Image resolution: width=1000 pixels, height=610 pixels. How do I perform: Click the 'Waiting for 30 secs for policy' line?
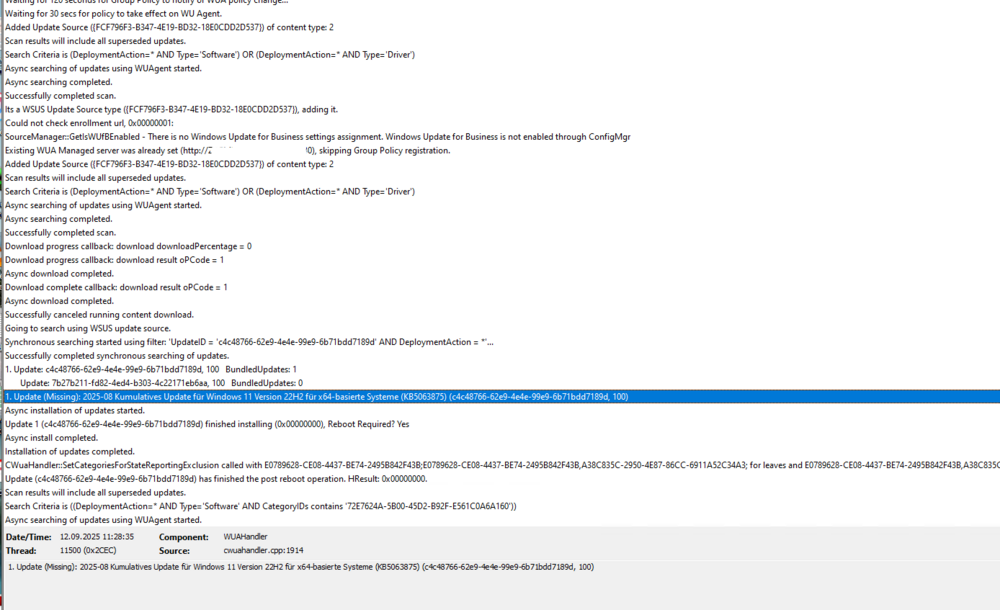coord(114,13)
